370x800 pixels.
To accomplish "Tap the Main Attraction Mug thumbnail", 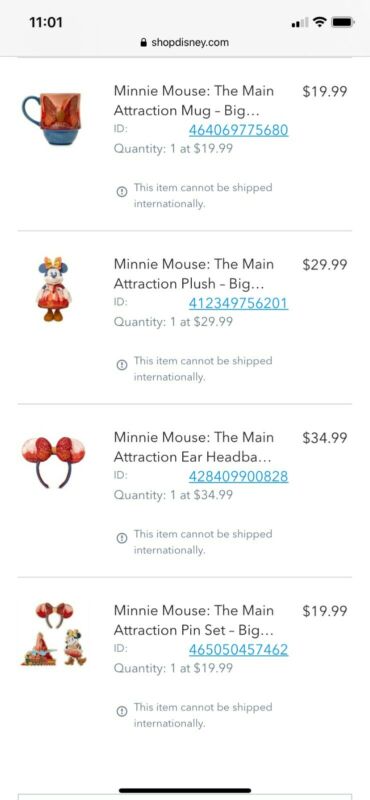I will [52, 118].
